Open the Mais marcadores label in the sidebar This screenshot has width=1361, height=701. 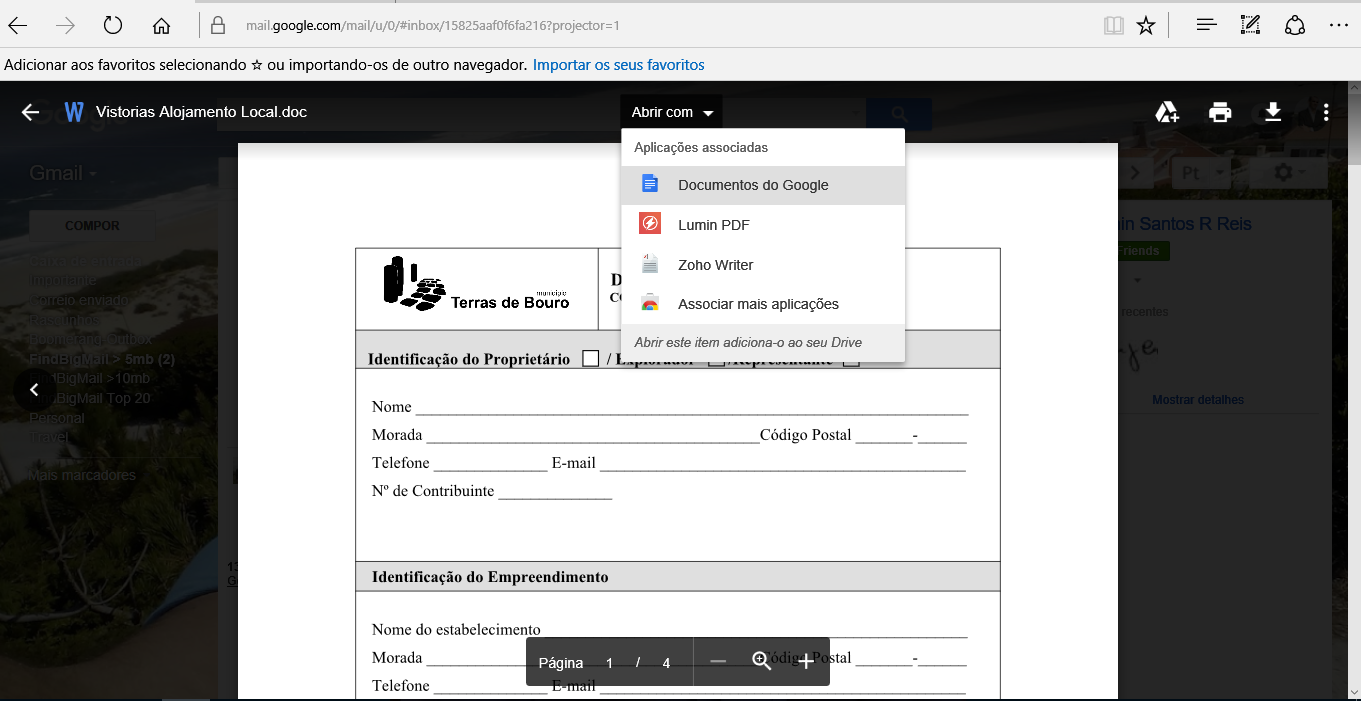[x=82, y=475]
